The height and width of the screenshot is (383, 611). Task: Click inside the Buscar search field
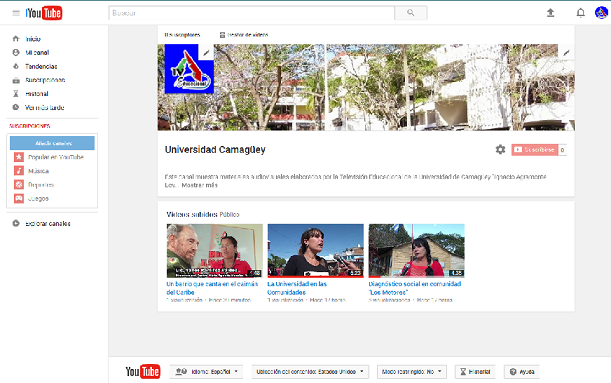pyautogui.click(x=252, y=13)
